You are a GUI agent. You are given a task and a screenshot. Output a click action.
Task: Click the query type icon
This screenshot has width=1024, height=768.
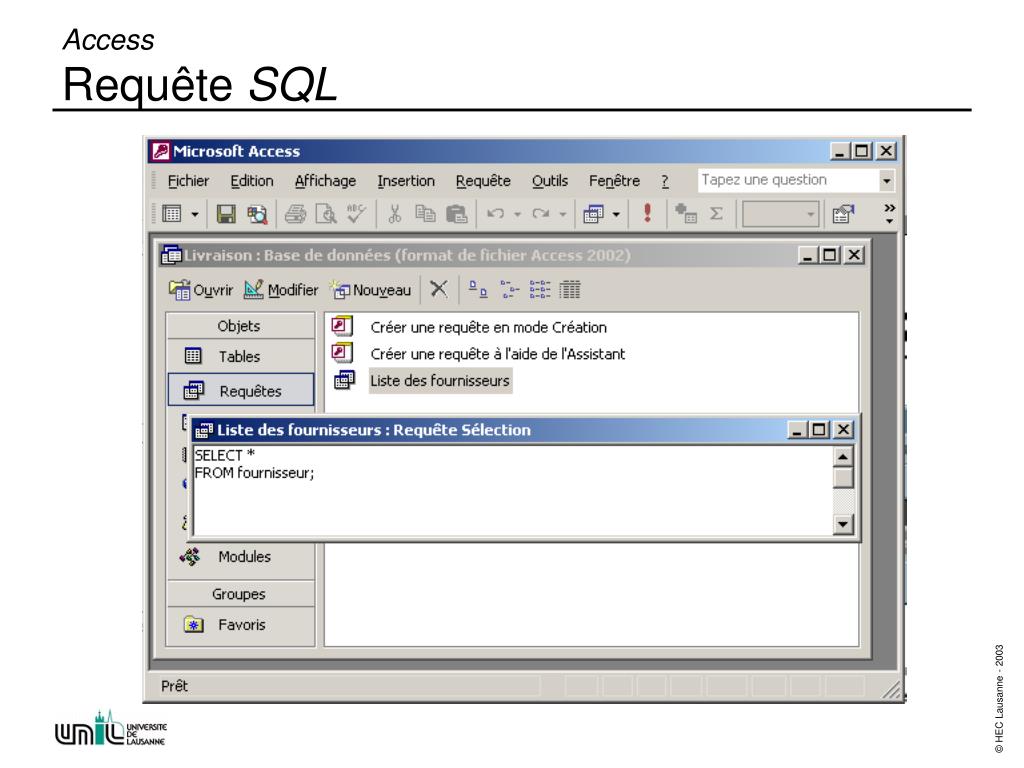[593, 214]
